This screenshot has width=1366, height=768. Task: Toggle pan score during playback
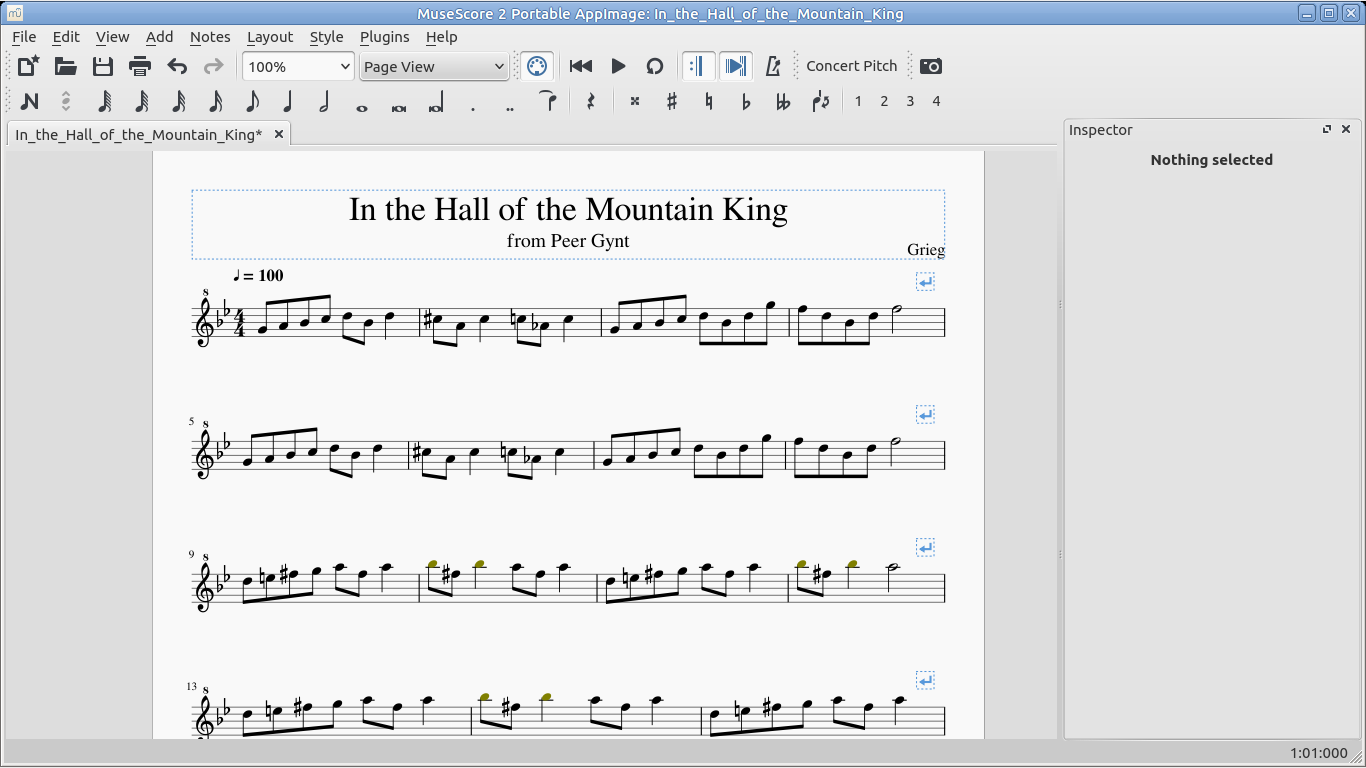[x=735, y=66]
